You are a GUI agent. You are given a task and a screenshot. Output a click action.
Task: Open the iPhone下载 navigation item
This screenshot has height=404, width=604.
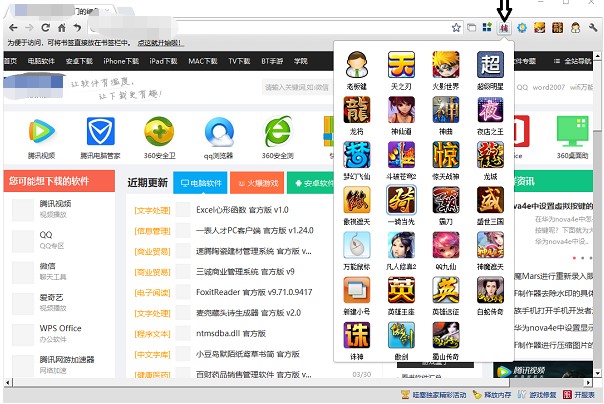point(121,61)
